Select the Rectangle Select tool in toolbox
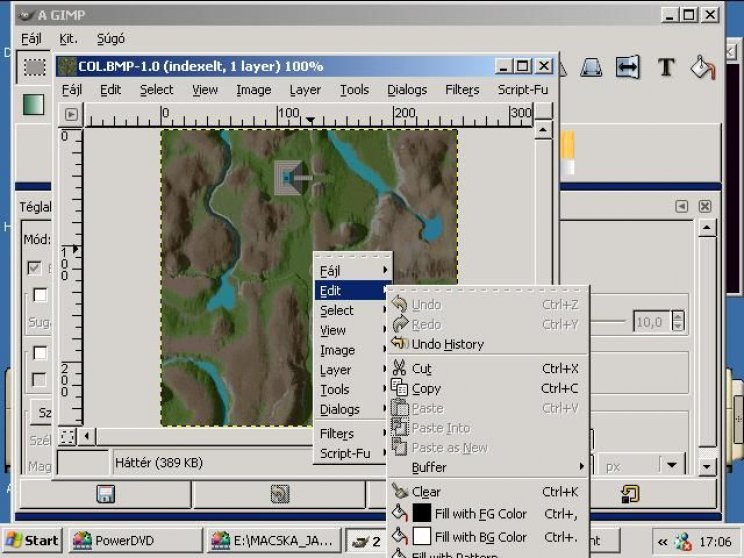 [x=34, y=66]
